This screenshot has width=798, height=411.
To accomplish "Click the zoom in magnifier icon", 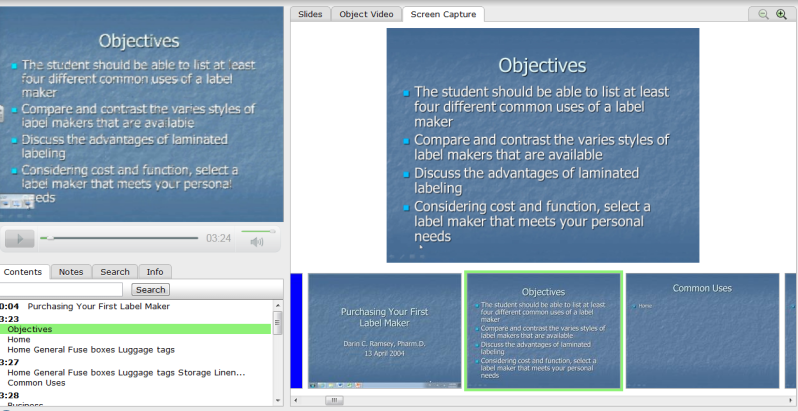I will 781,14.
